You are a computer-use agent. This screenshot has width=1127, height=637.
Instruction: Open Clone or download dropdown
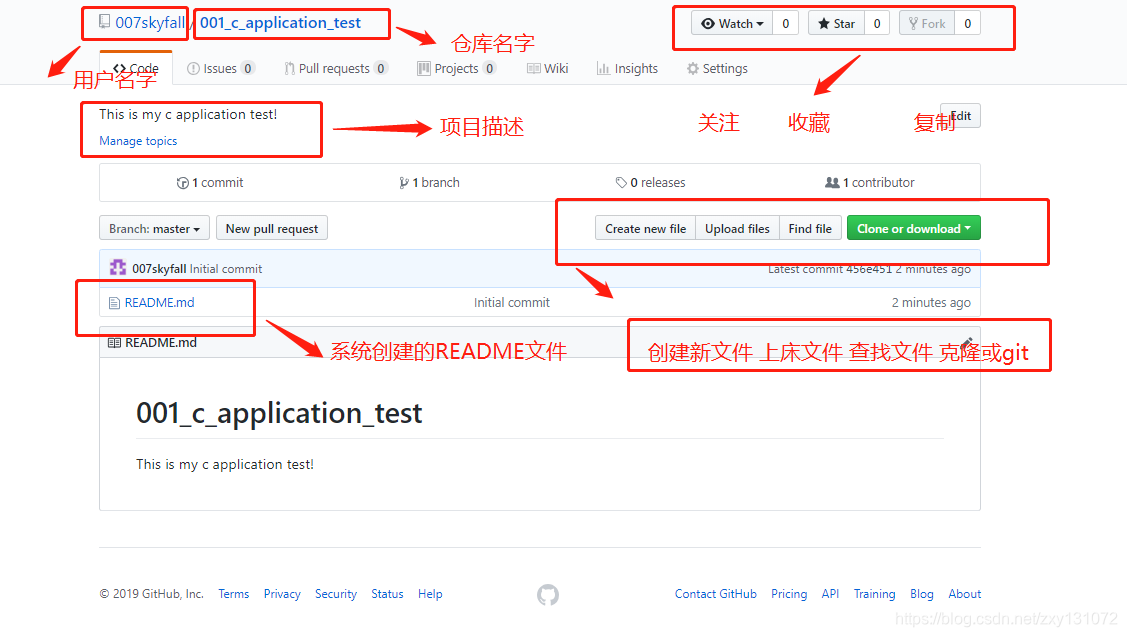914,229
